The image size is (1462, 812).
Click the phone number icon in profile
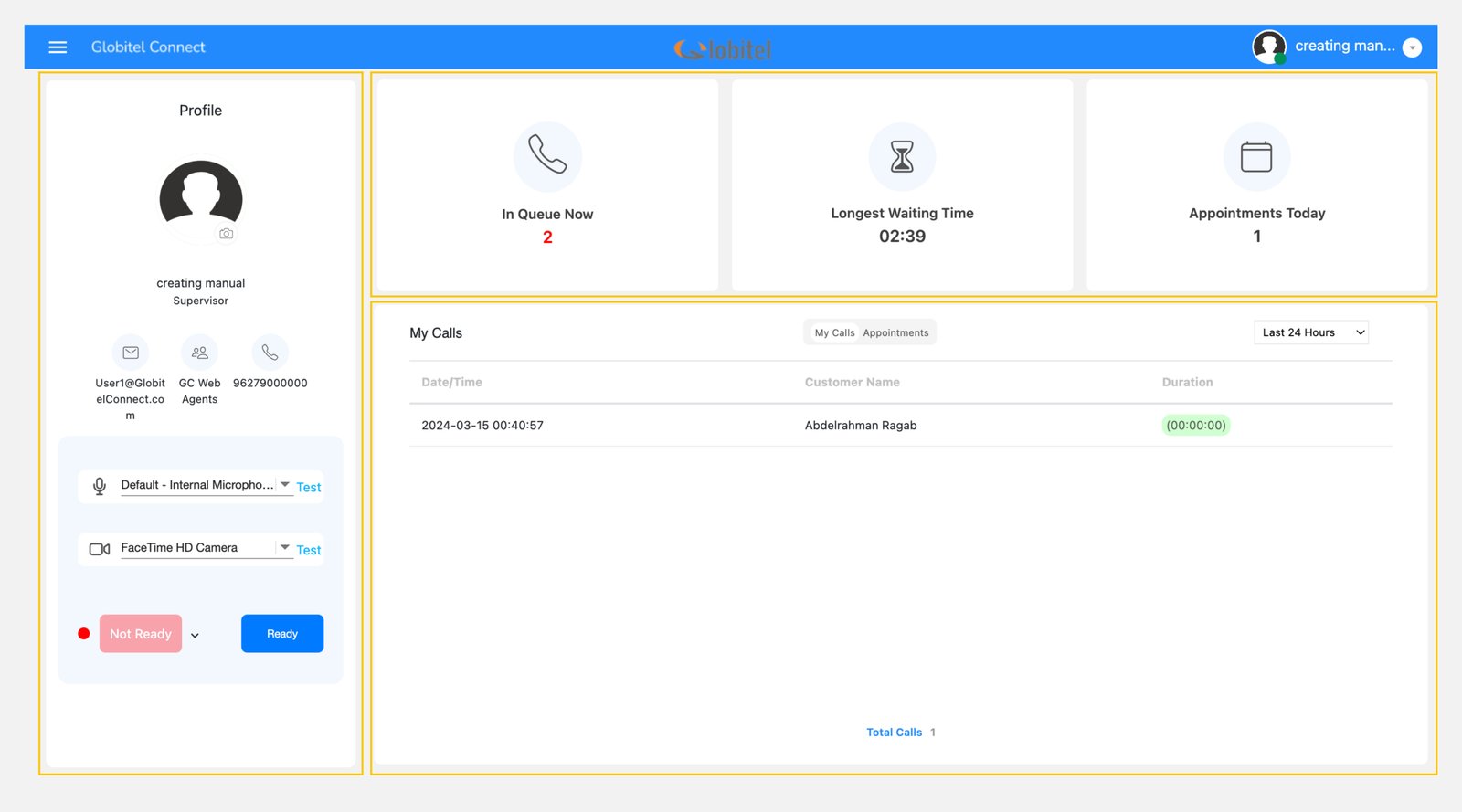pos(270,353)
